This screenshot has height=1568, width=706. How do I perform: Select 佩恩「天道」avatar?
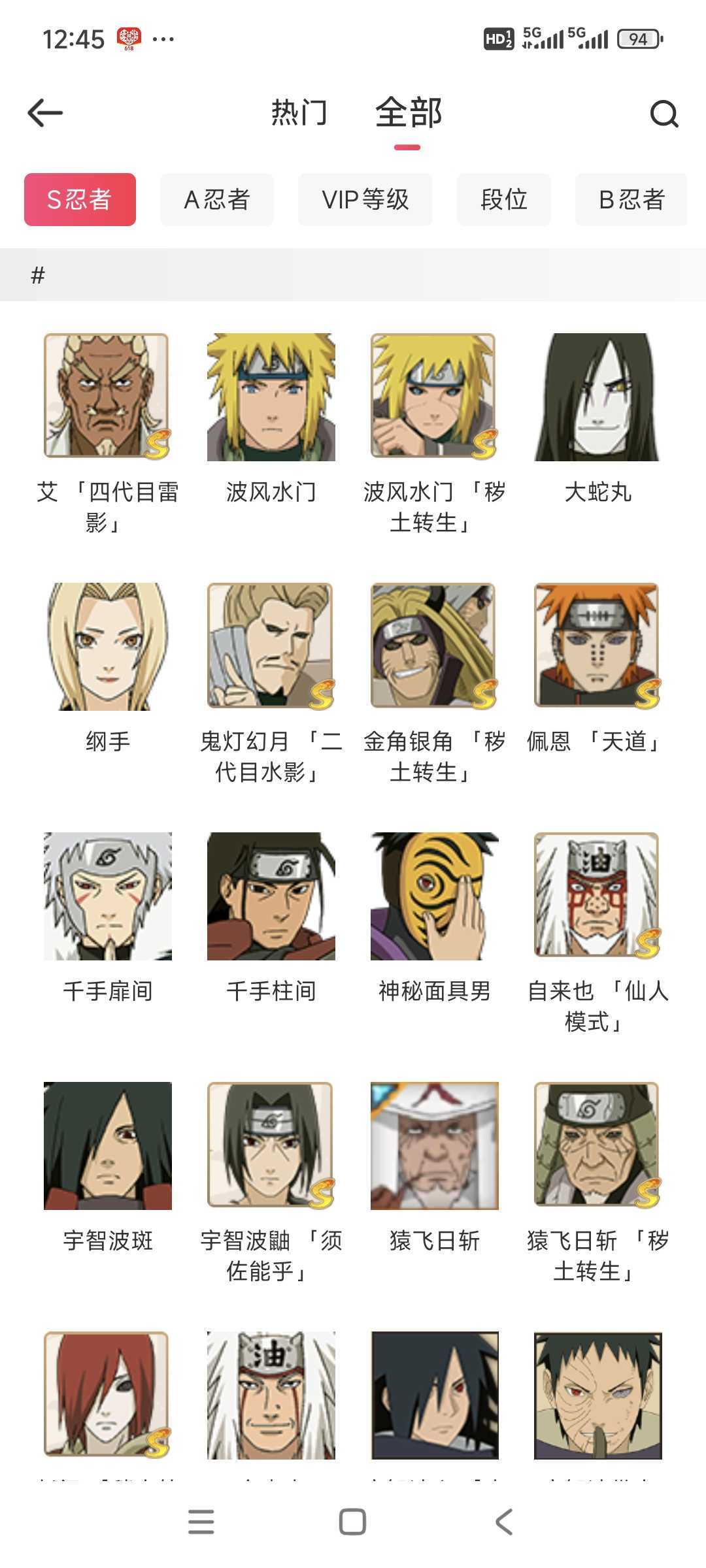[x=597, y=647]
